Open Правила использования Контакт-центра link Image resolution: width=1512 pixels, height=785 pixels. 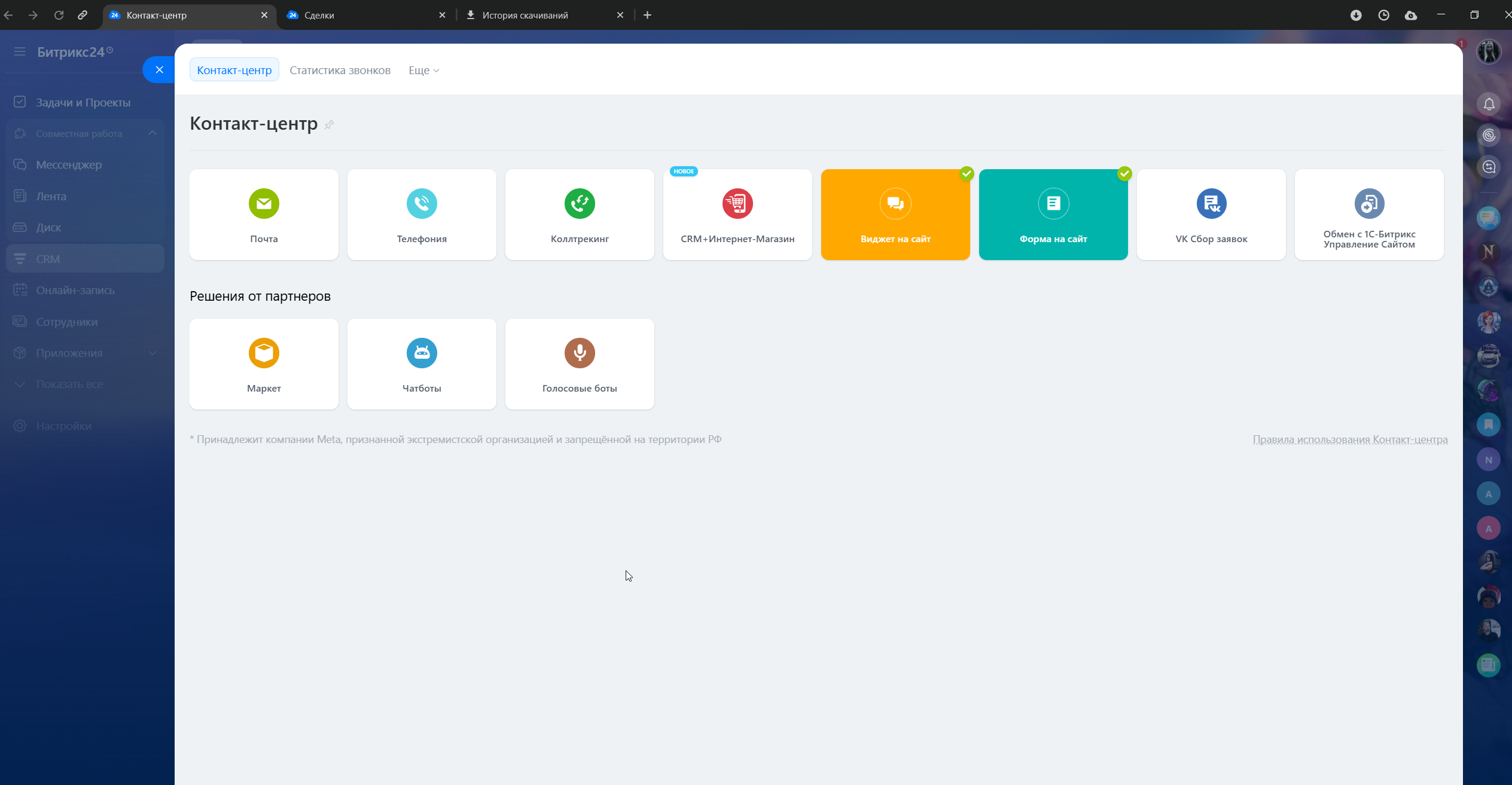pyautogui.click(x=1350, y=439)
